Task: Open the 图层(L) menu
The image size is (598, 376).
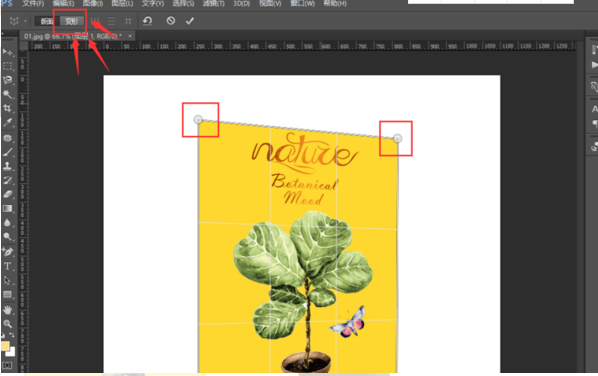Action: (x=122, y=3)
